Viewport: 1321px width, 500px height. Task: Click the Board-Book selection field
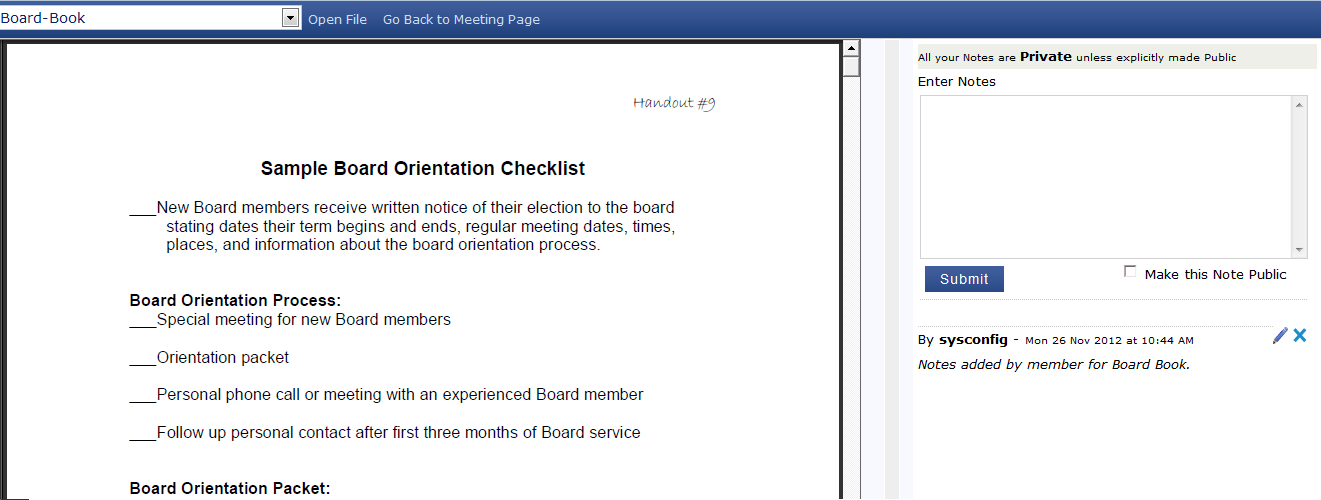tap(140, 18)
